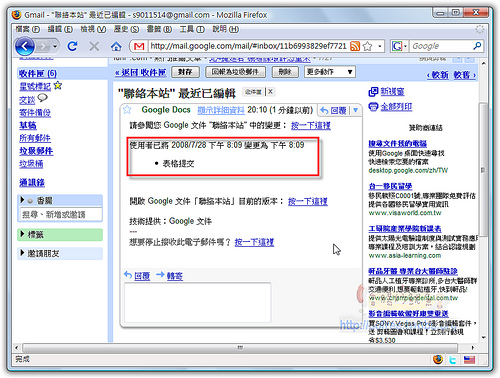Click inside the Google search box
This screenshot has height=378, width=500.
pos(441,46)
